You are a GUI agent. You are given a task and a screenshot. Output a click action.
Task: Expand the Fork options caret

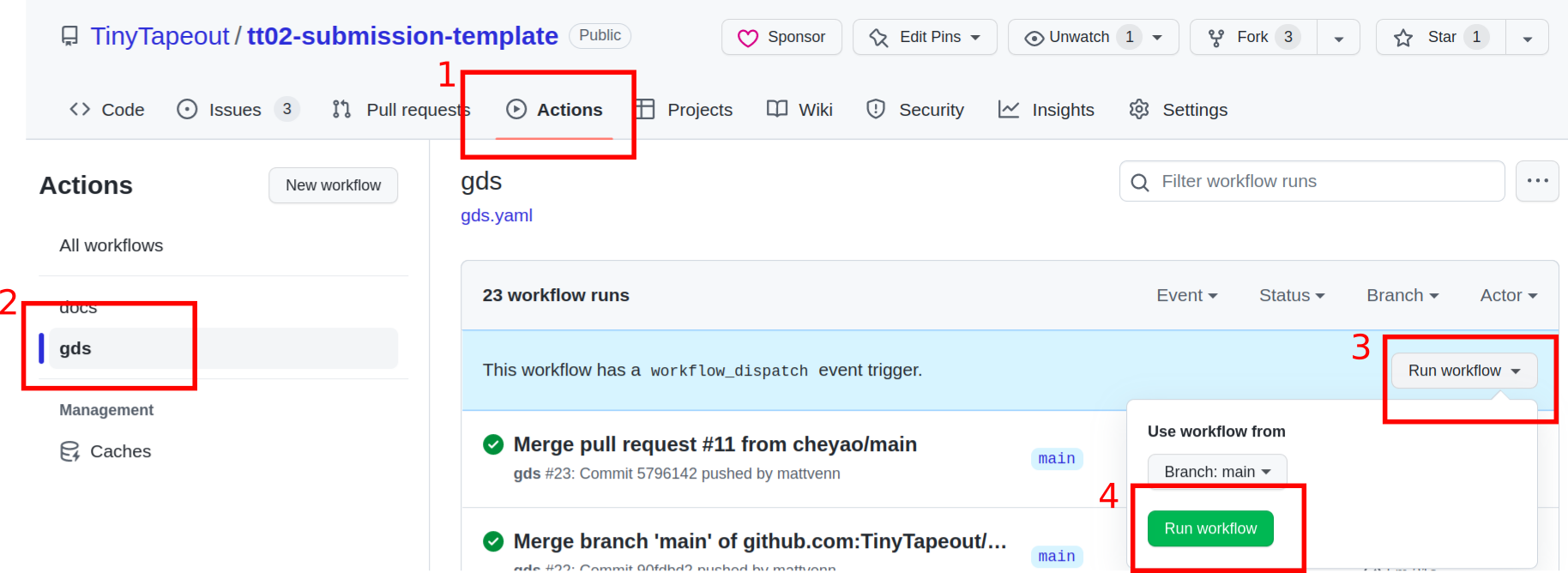pos(1339,38)
